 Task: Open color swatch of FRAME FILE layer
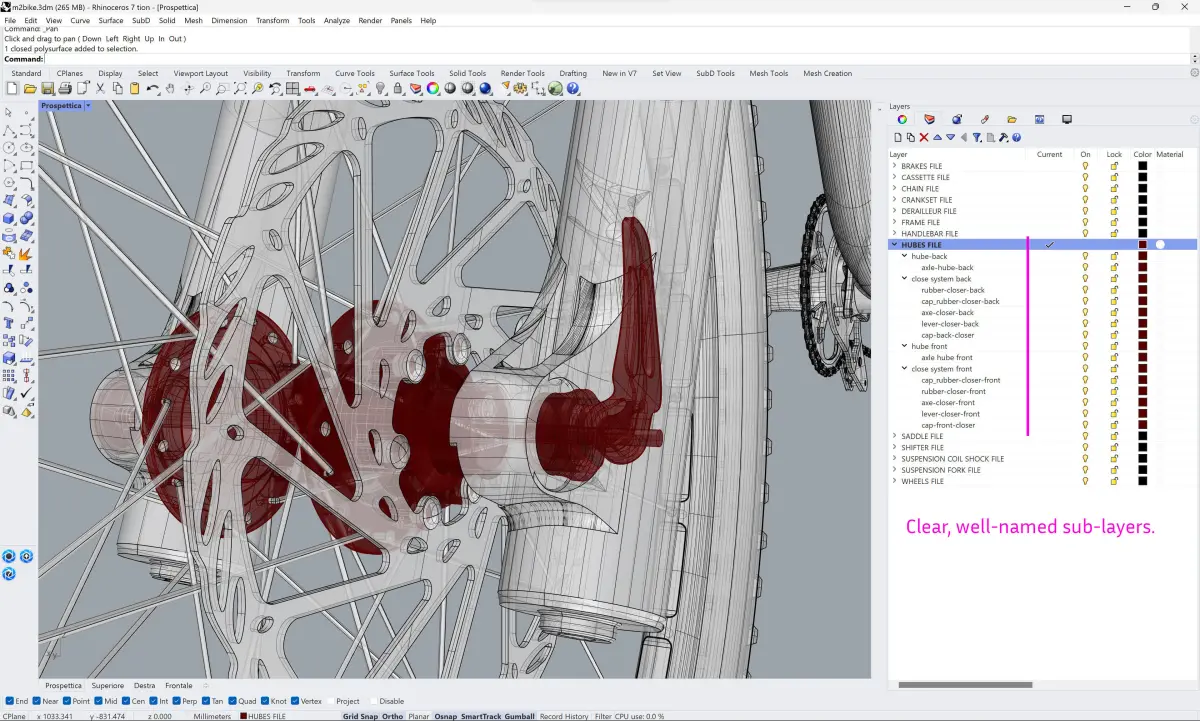(x=1142, y=222)
